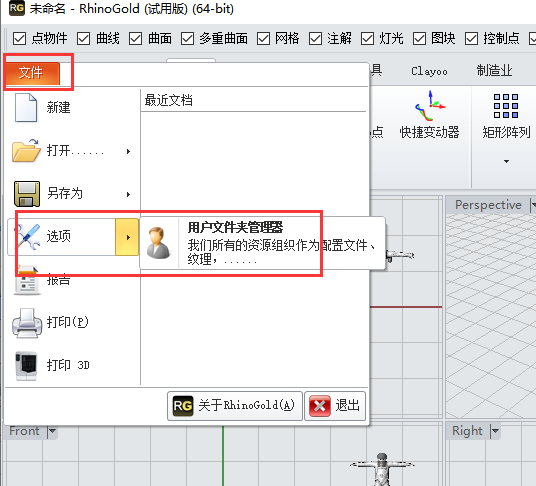Switch to the 制造业 ribbon tab
This screenshot has width=536, height=486.
[x=494, y=71]
